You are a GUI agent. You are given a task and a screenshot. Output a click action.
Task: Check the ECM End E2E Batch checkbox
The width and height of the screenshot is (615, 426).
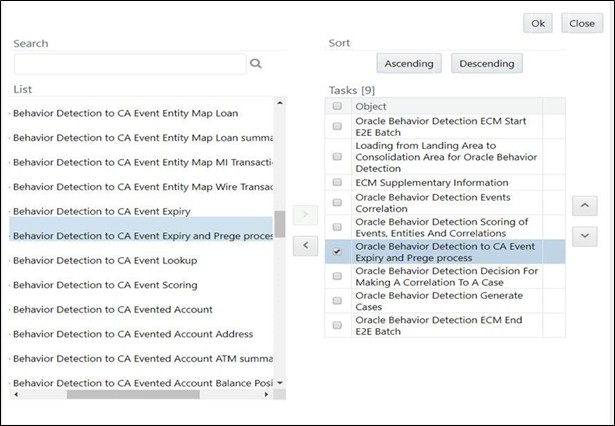point(337,325)
